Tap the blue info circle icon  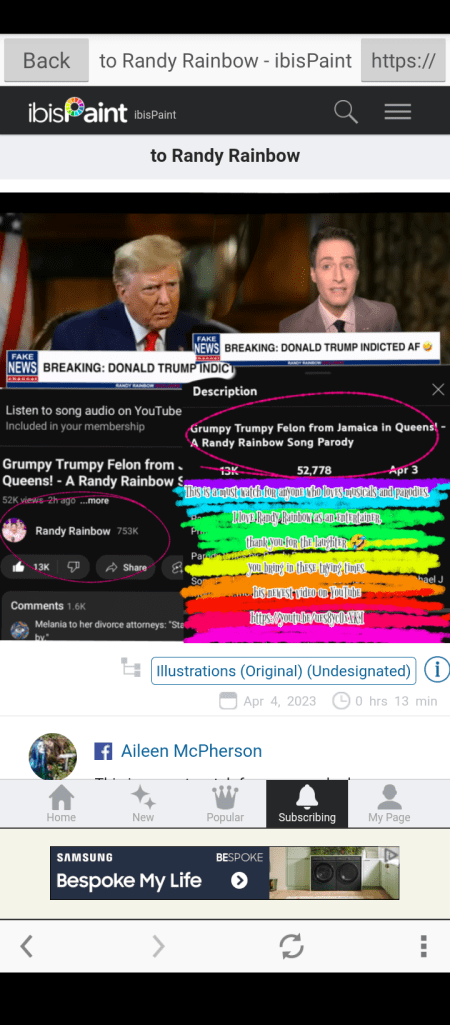point(436,670)
